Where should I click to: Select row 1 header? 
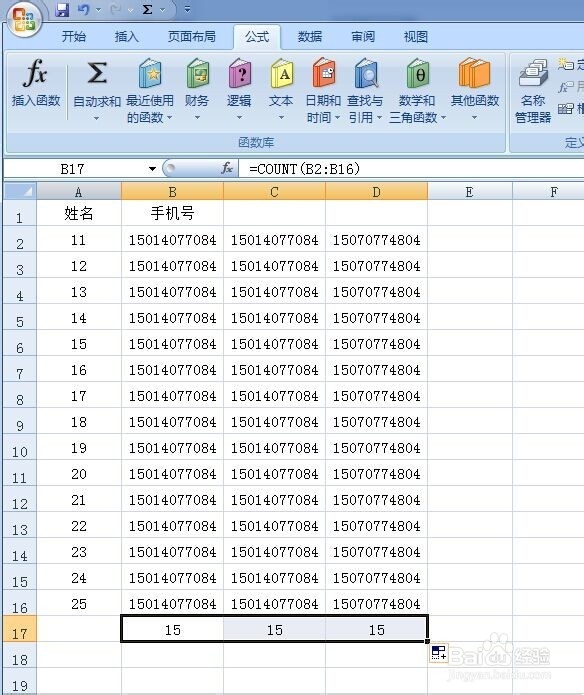point(19,213)
